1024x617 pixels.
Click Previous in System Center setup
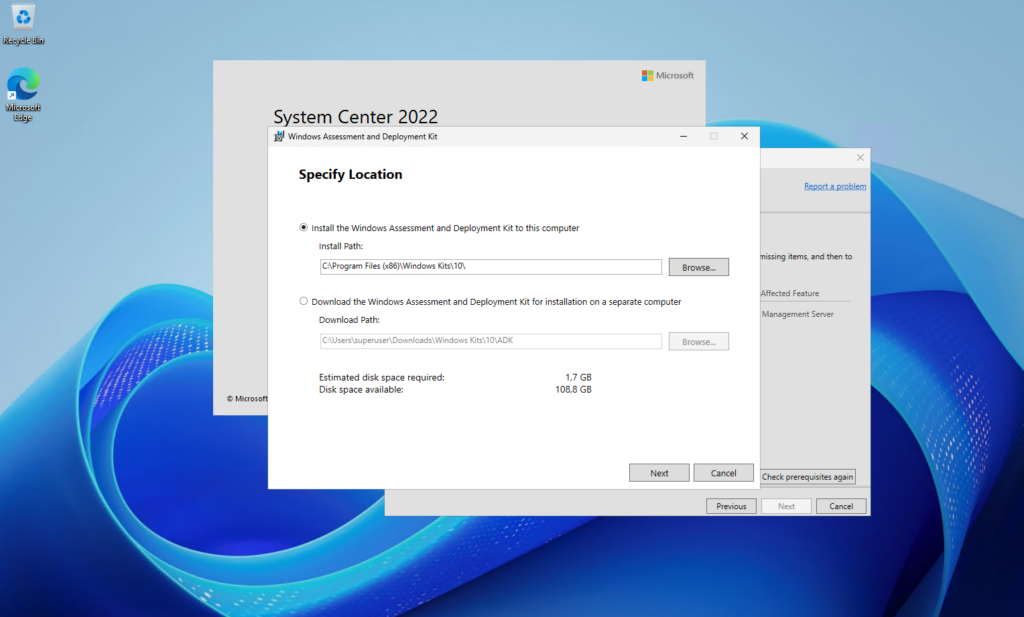pyautogui.click(x=731, y=506)
